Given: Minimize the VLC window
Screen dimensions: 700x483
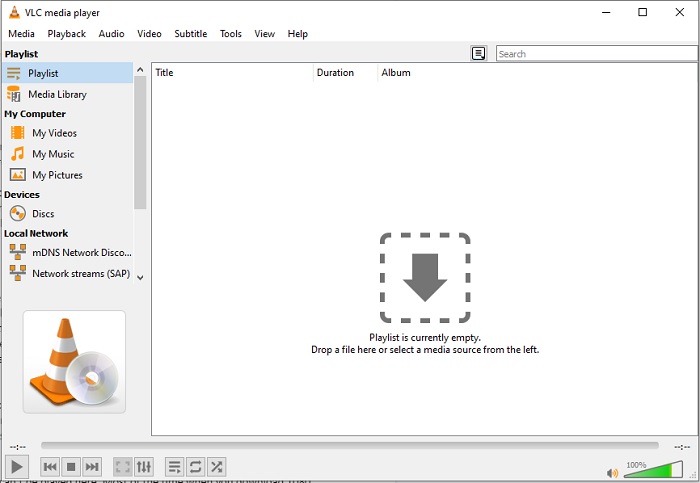Looking at the screenshot, I should tap(606, 12).
